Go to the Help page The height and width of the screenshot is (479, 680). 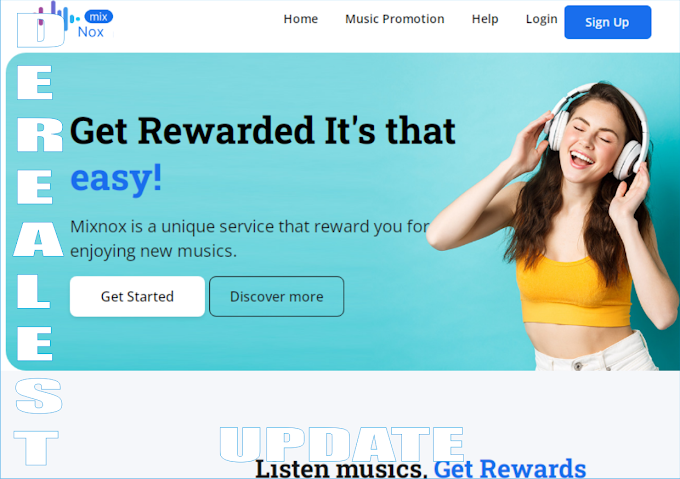485,19
